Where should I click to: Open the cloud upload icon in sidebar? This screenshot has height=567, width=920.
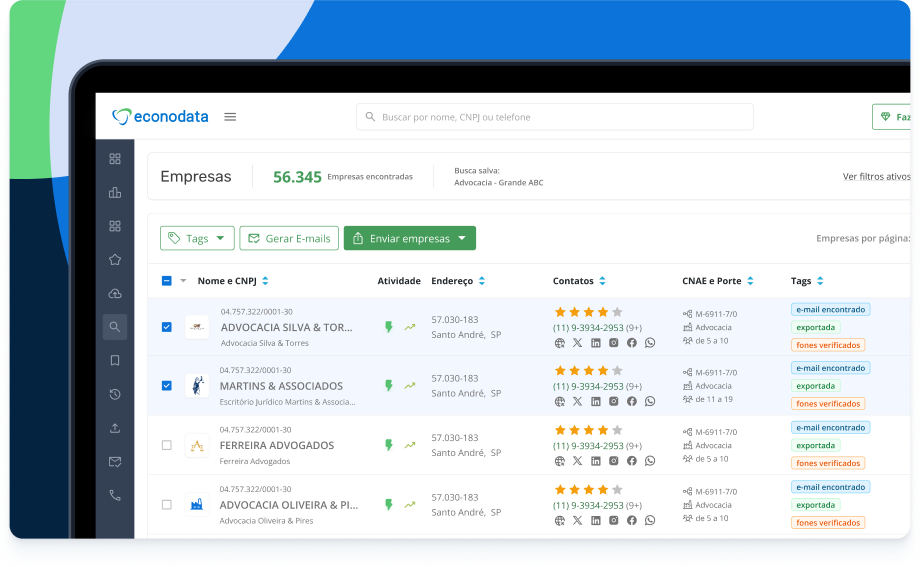tap(115, 293)
